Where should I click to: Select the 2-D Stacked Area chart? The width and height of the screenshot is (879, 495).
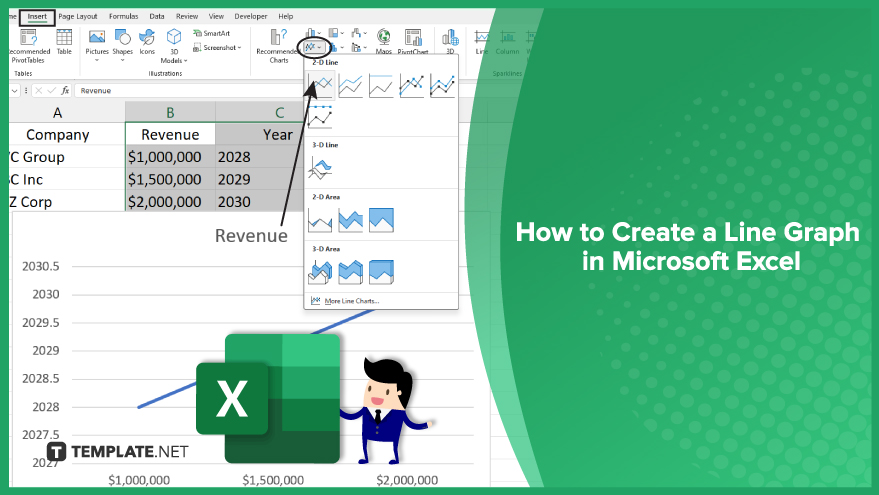[351, 220]
